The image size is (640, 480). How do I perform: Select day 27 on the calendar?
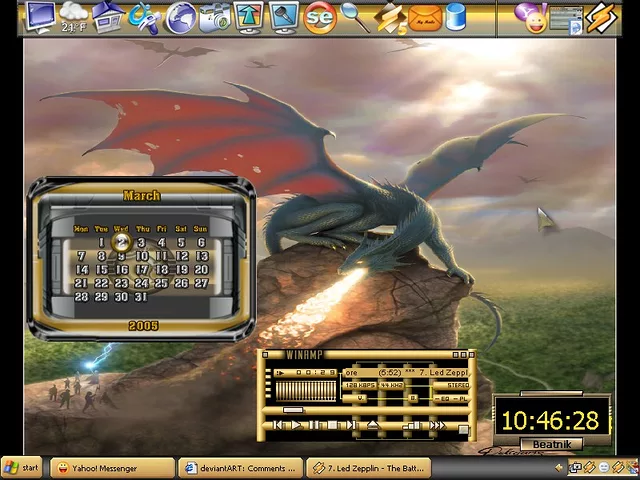201,283
